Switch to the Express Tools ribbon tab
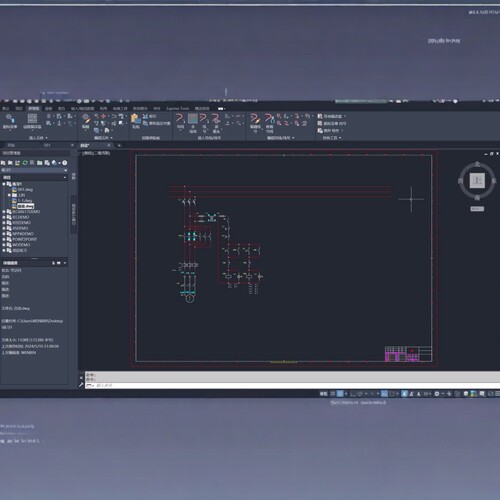 point(177,108)
